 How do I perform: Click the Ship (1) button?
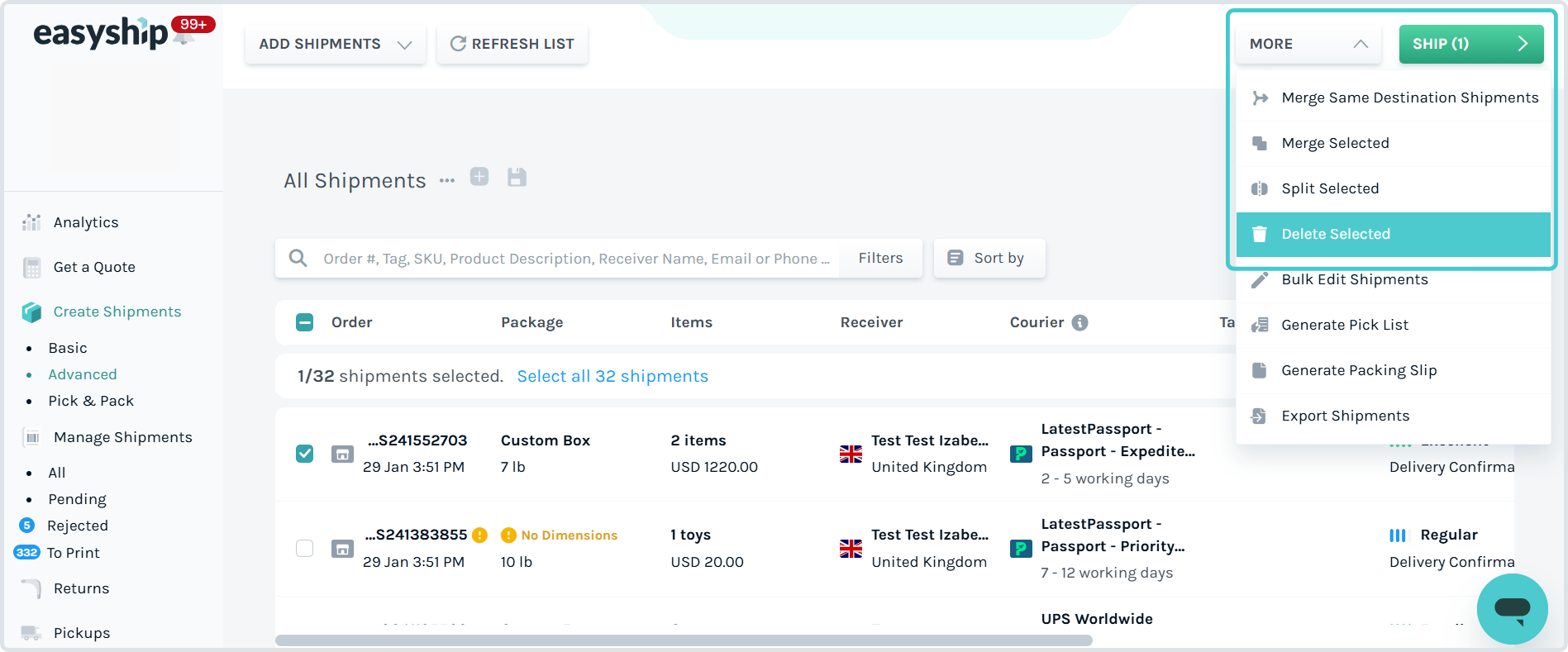point(1471,45)
